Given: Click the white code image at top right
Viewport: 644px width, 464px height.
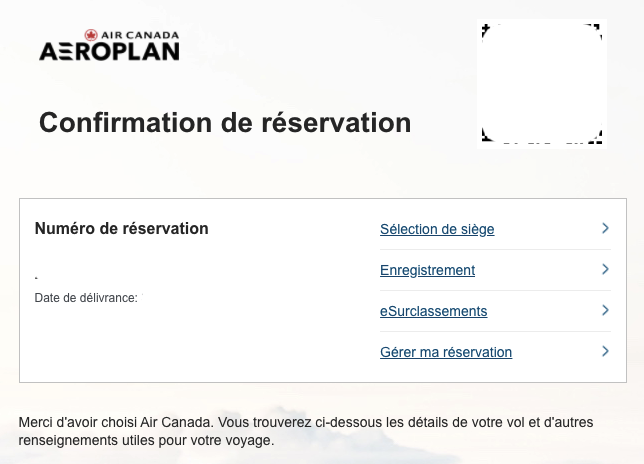Looking at the screenshot, I should tap(541, 80).
